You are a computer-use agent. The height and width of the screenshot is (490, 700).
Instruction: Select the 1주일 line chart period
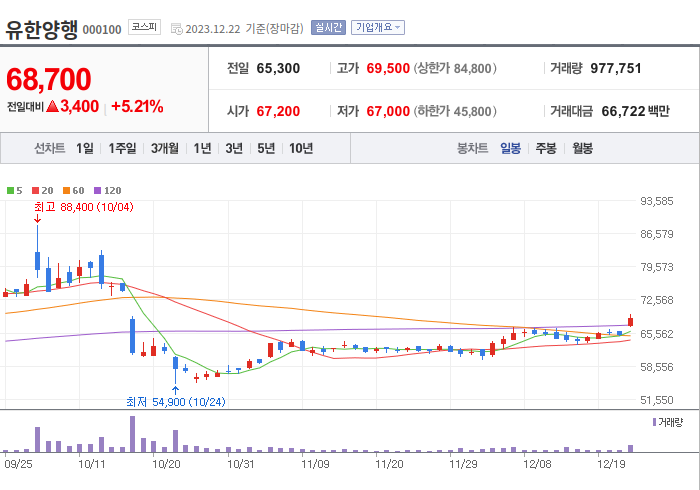coord(122,148)
